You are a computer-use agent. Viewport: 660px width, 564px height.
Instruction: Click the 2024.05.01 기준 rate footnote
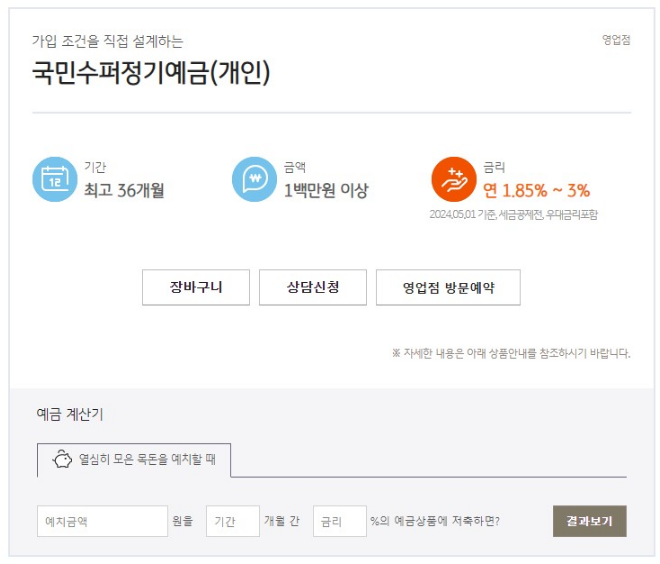(x=514, y=214)
